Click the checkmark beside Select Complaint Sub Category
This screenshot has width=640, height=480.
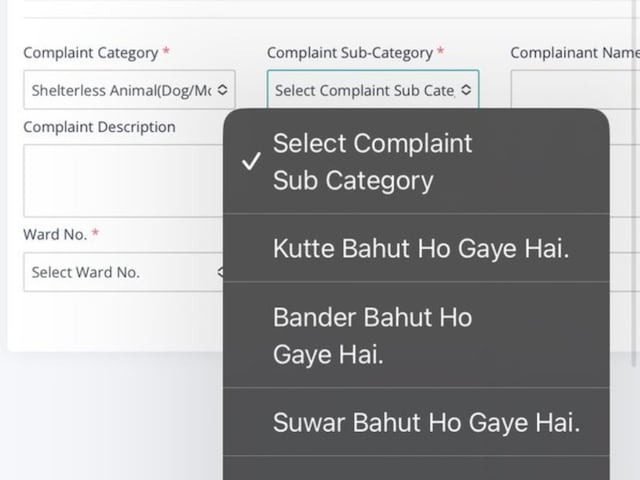click(253, 162)
